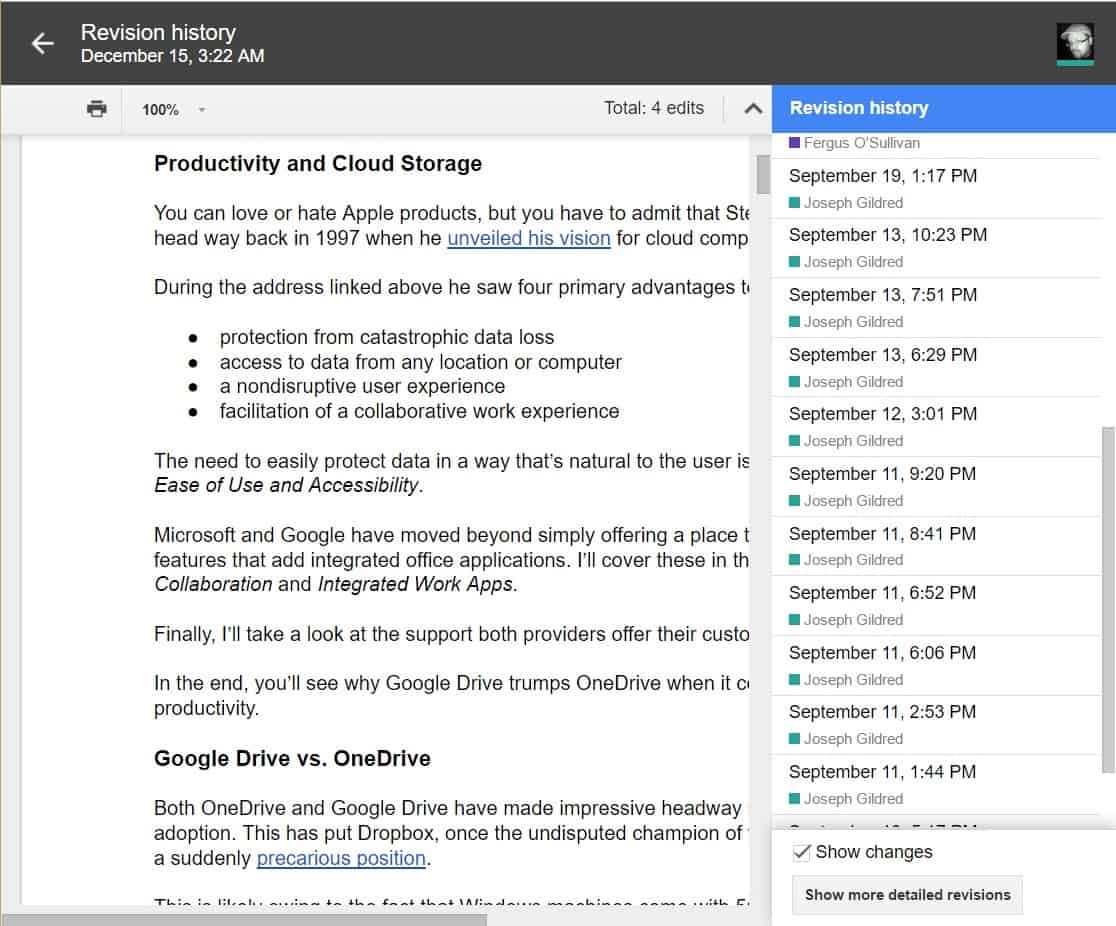The height and width of the screenshot is (926, 1116).
Task: Select revision September 11, 2:53 PM
Action: point(936,725)
